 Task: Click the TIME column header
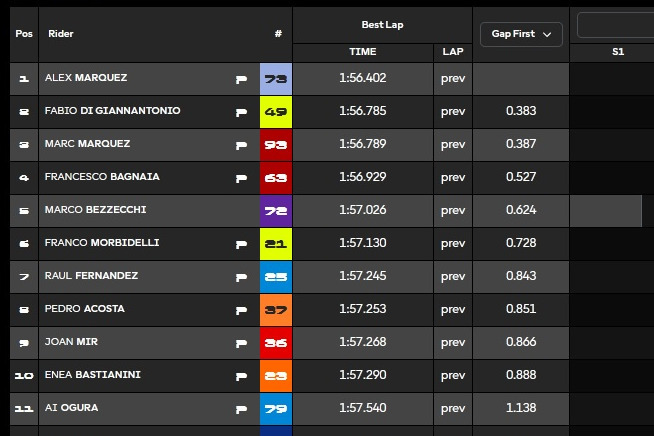[x=363, y=51]
